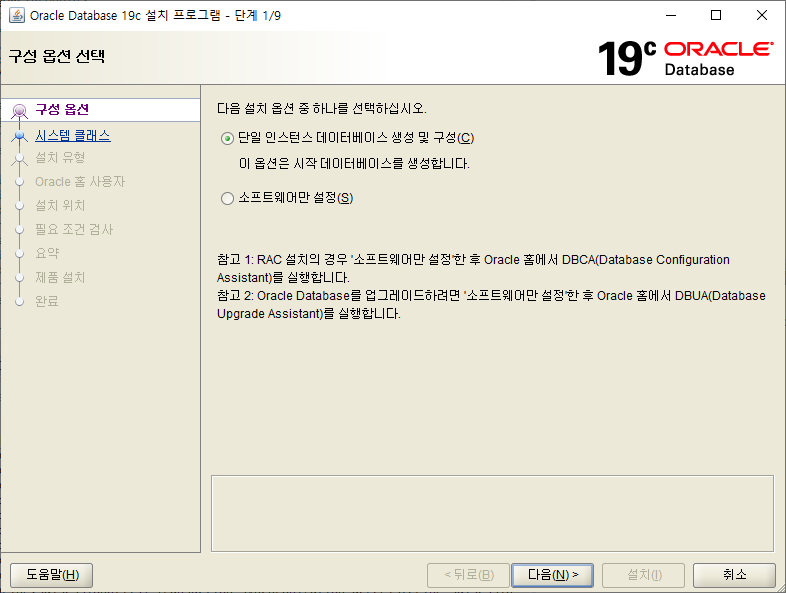Select '단일 인스턴스 데이터베이스 생성 및 구성' radio button
Screen dimensions: 786x593
(227, 138)
